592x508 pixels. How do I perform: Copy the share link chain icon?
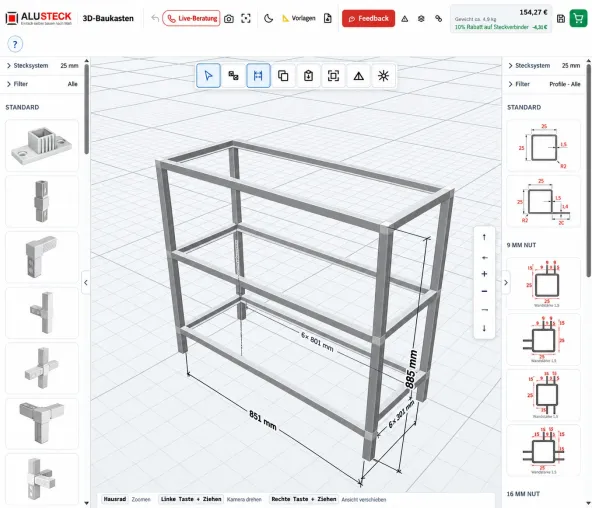[x=438, y=18]
